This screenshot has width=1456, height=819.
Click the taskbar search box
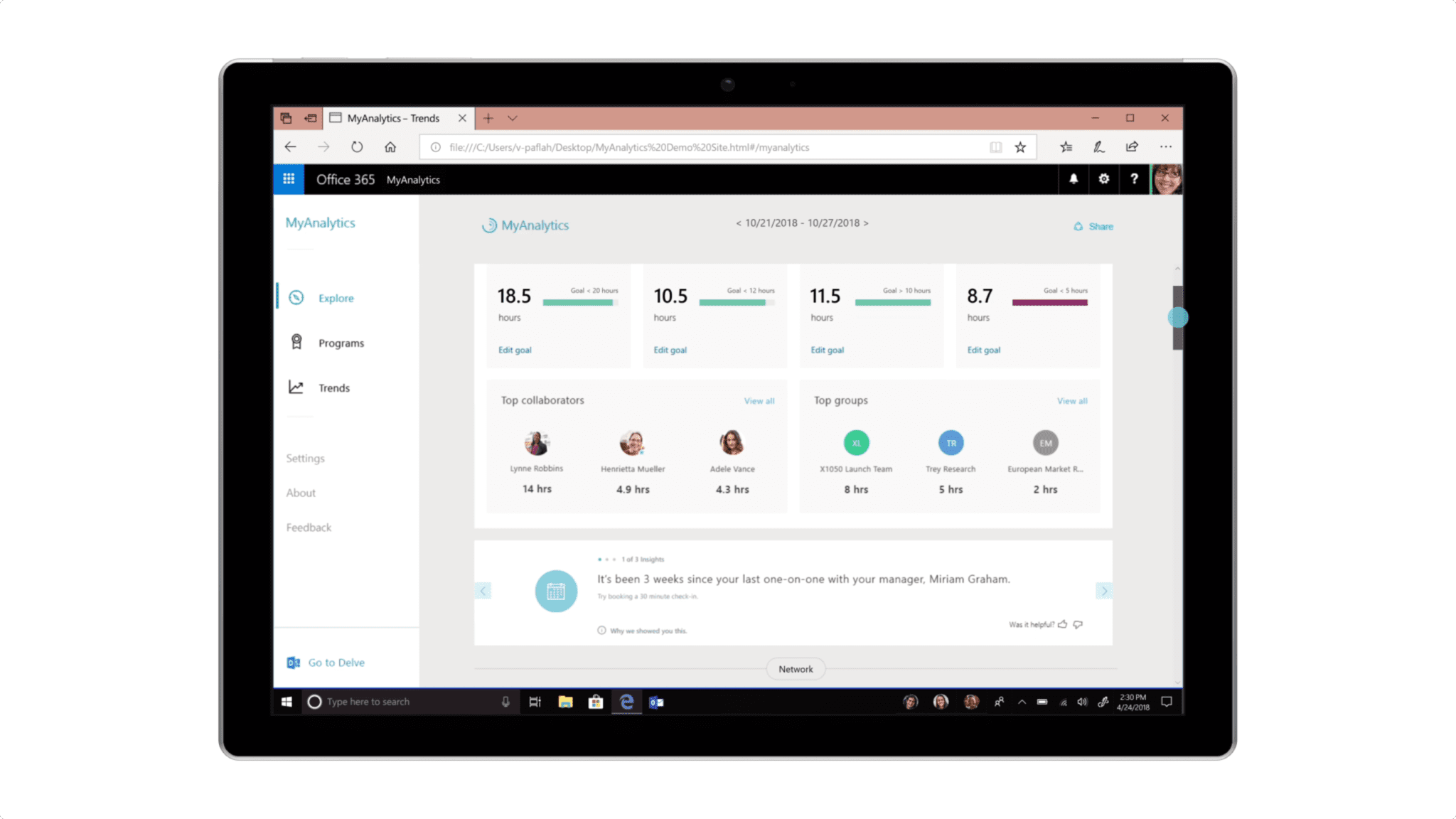(x=409, y=702)
